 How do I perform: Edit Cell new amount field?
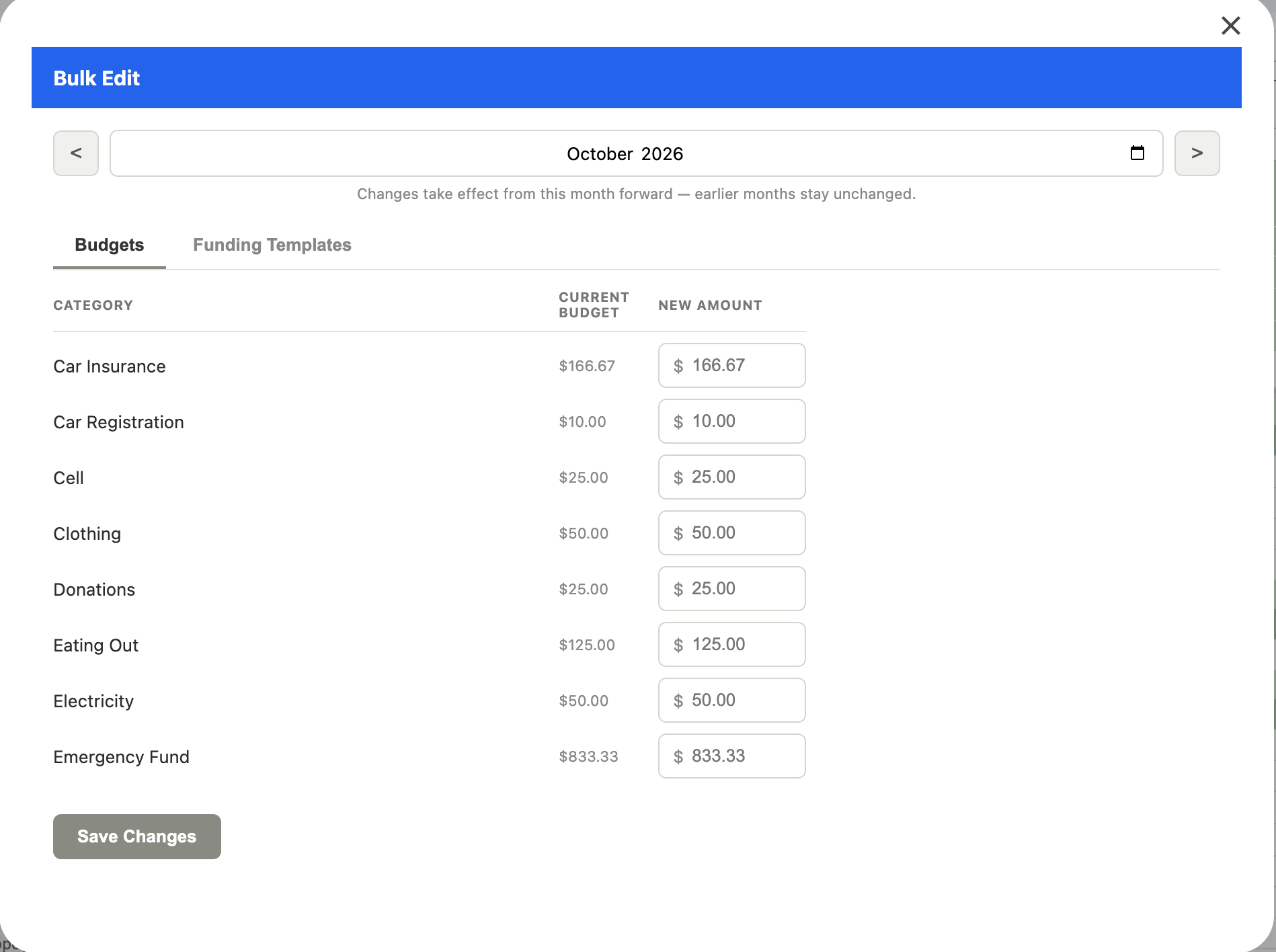732,477
